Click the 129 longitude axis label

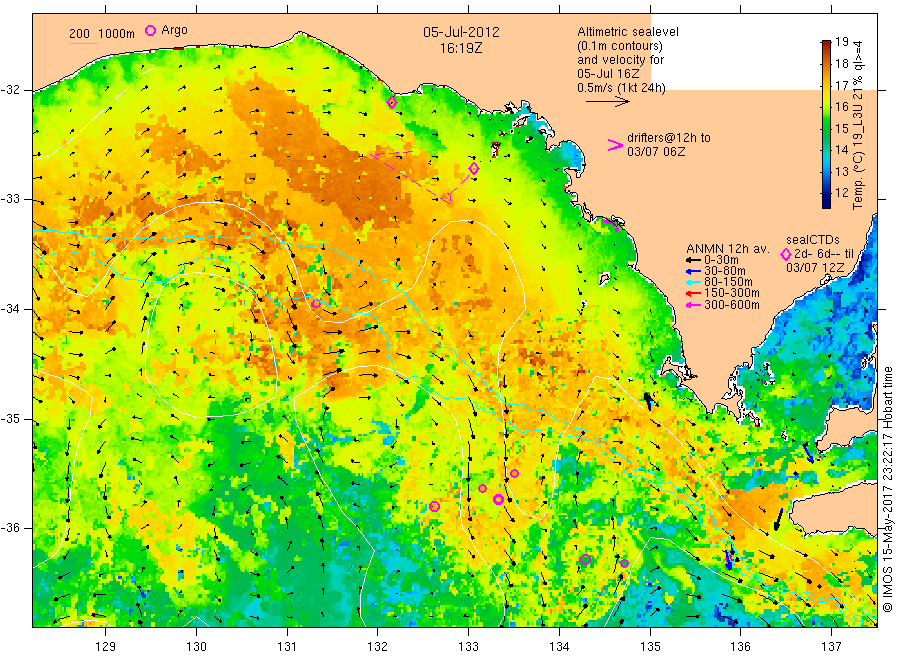106,647
